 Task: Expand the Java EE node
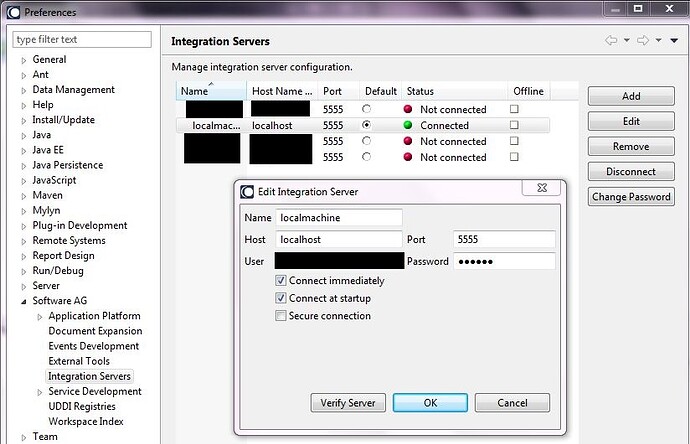(x=24, y=151)
